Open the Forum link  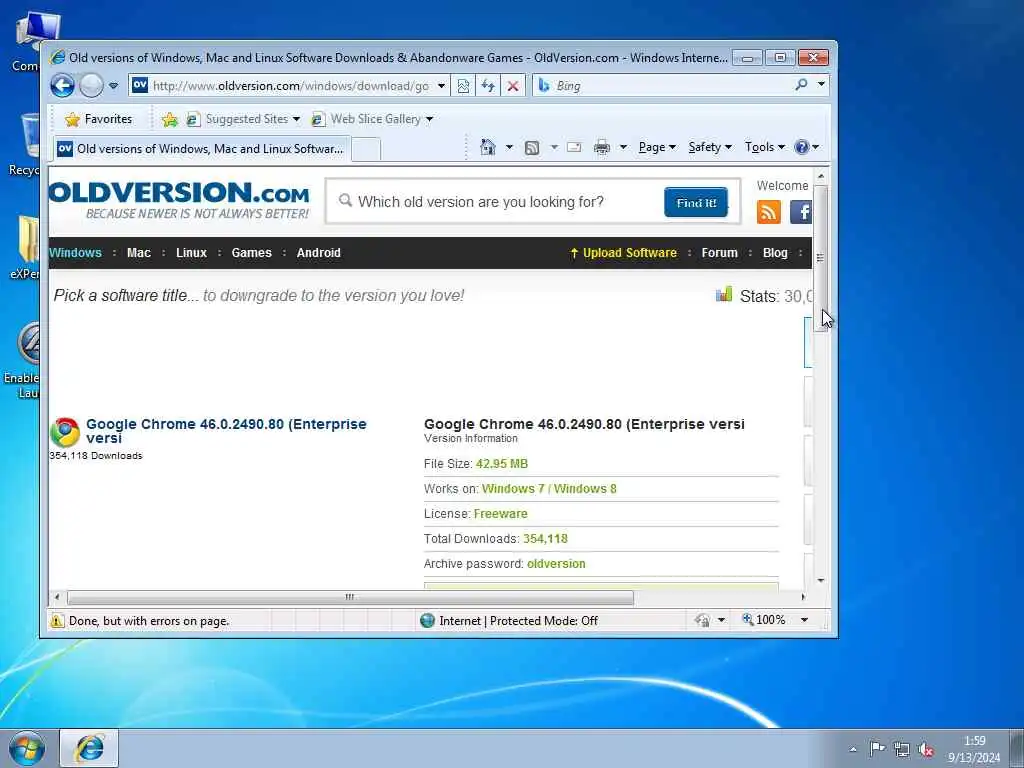point(719,253)
